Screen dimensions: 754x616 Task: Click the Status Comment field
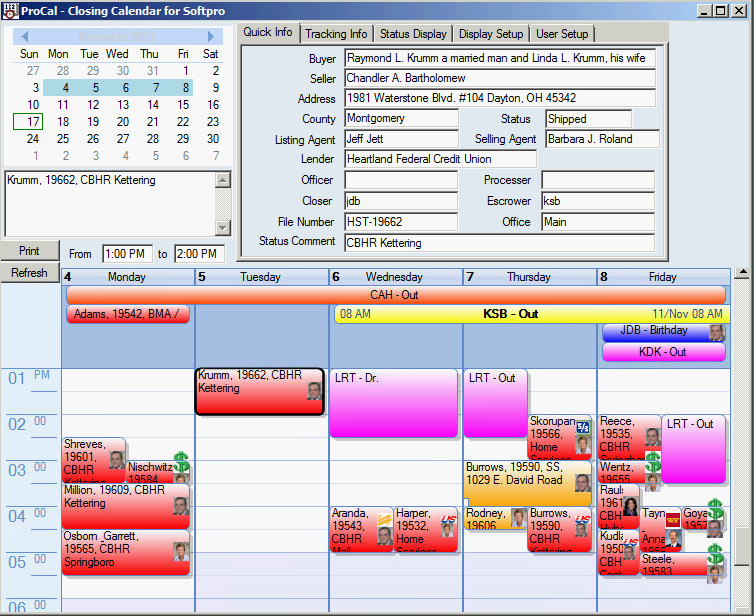pos(500,243)
